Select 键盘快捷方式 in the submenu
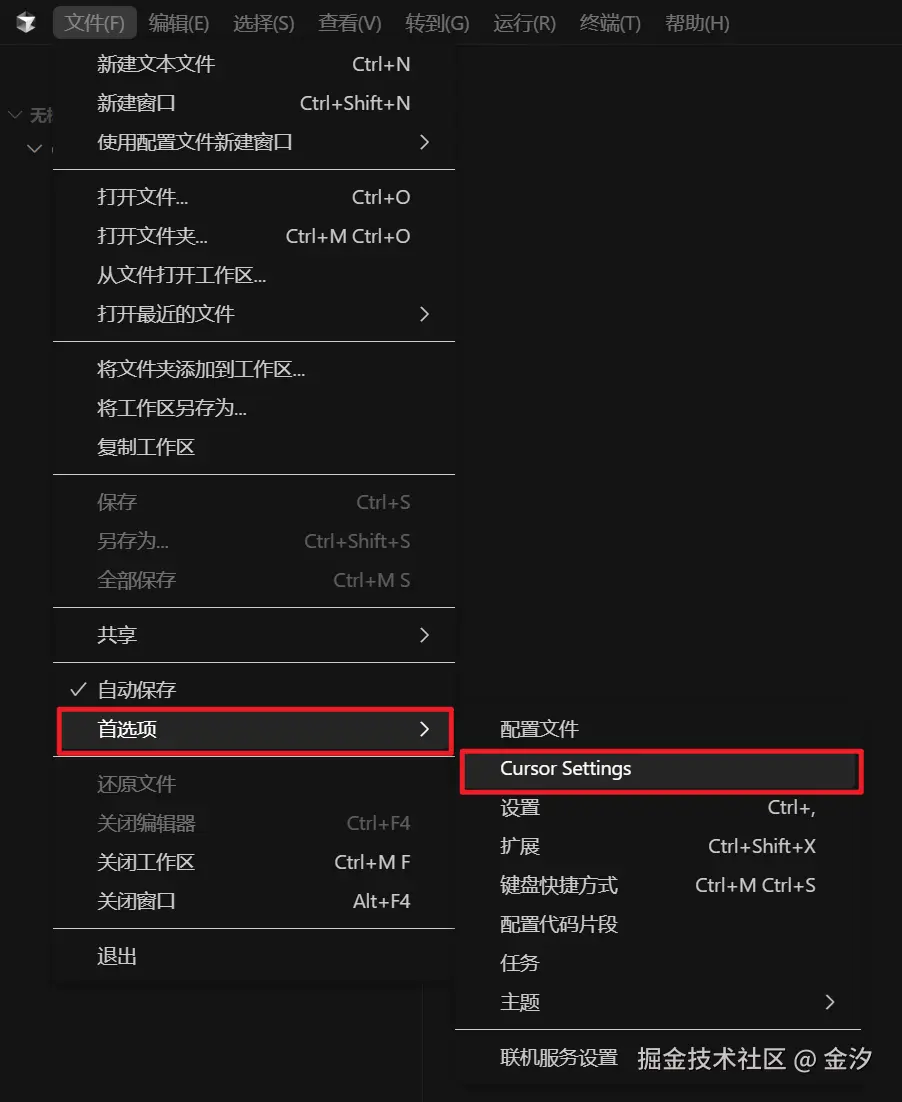902x1102 pixels. pos(559,885)
